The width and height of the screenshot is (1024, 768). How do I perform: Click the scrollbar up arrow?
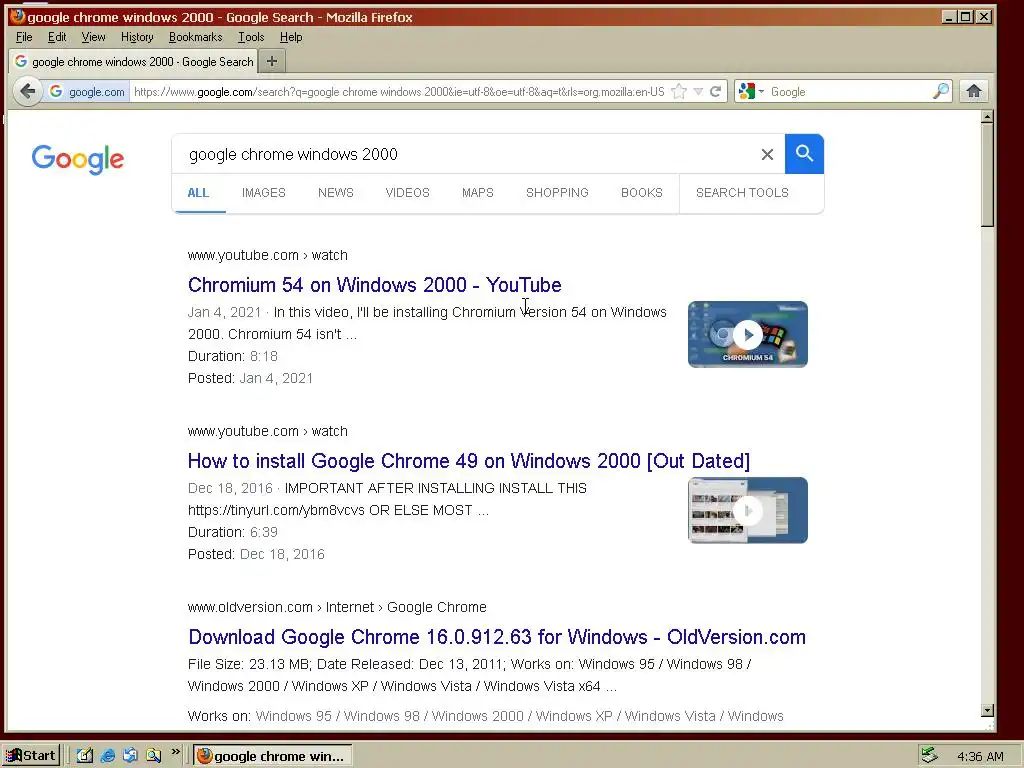(987, 118)
